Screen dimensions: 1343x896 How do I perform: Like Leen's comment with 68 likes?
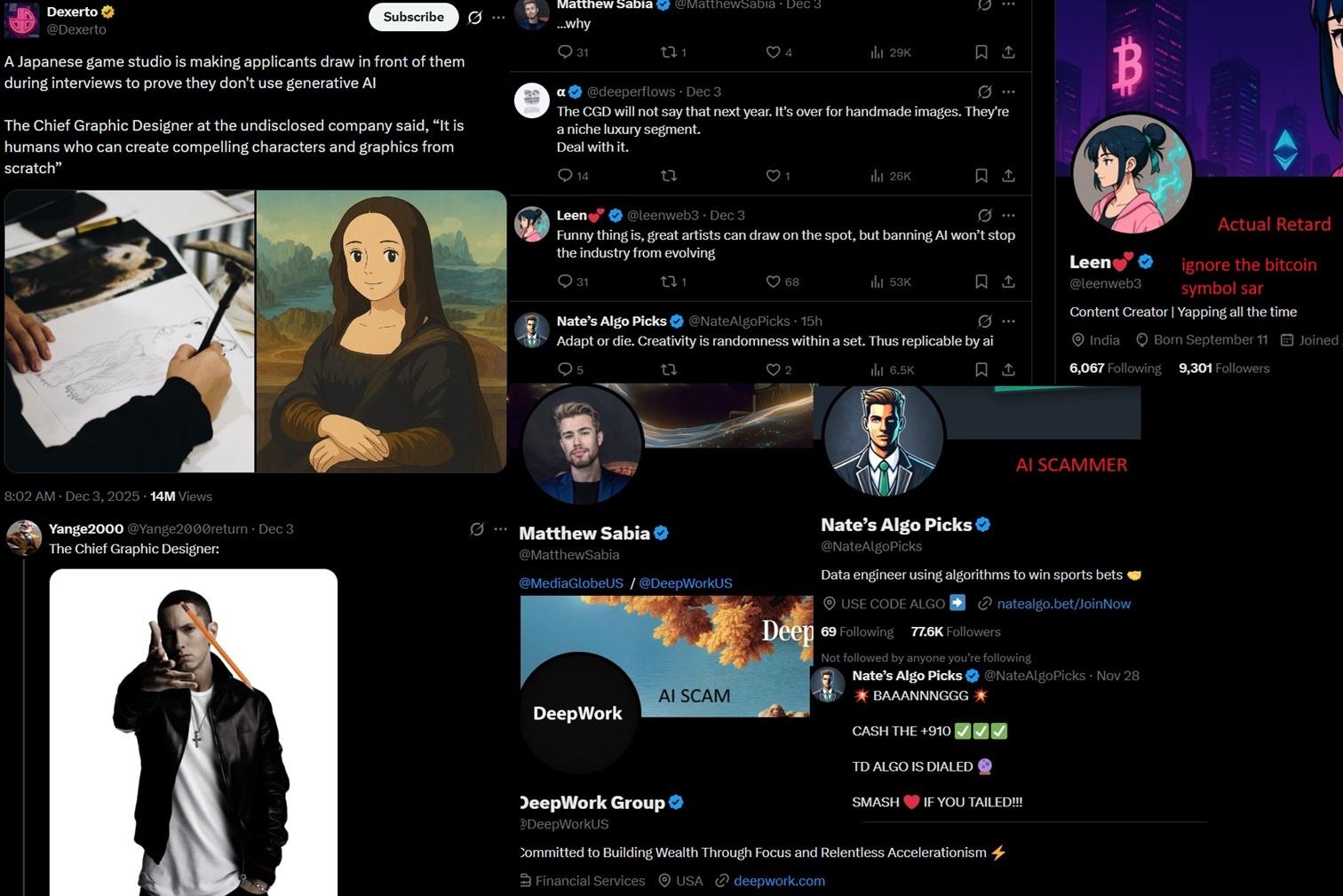774,281
